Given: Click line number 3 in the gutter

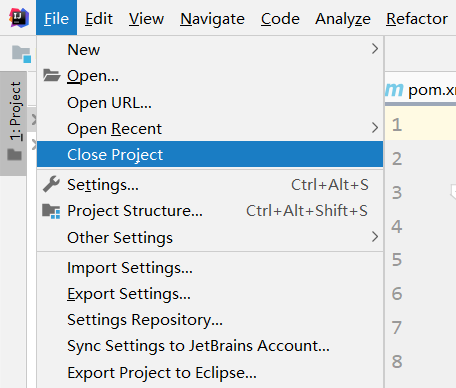Looking at the screenshot, I should [397, 193].
